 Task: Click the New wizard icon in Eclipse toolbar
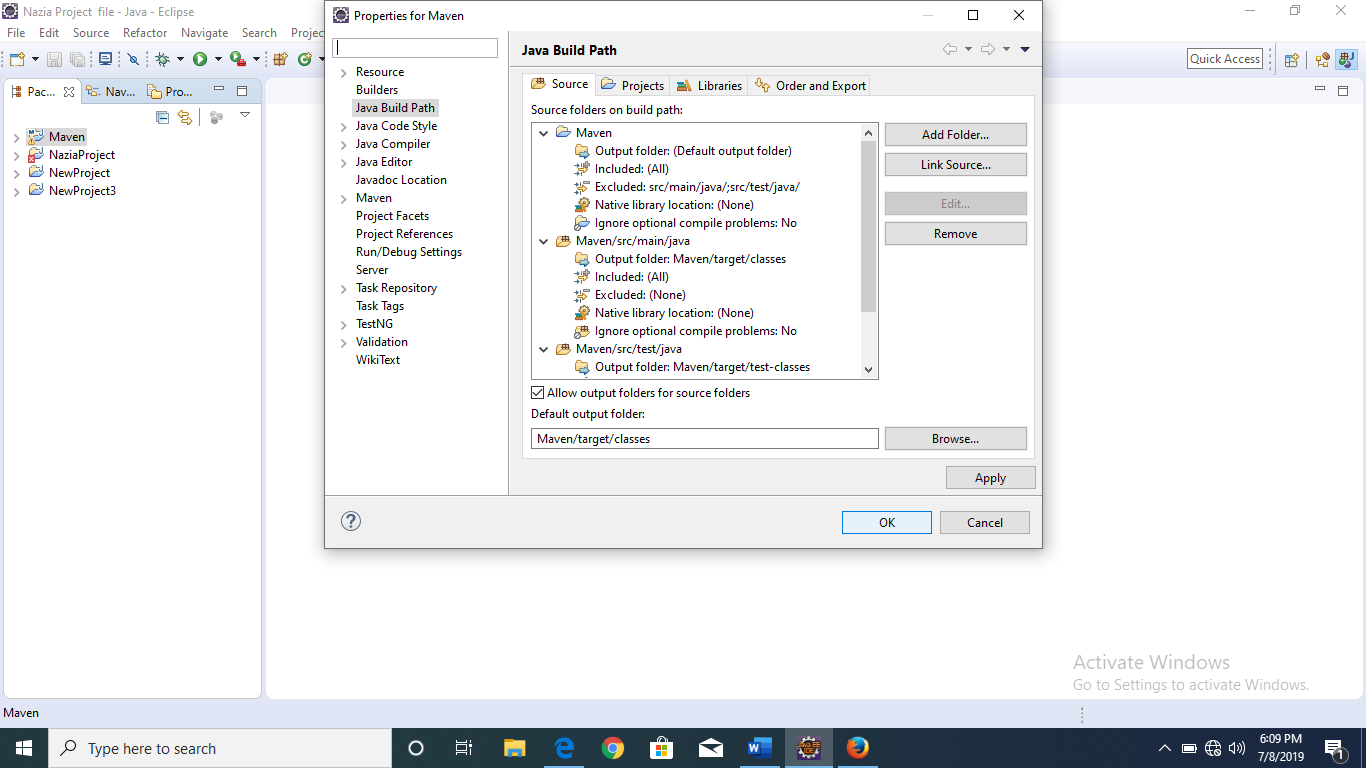[x=17, y=59]
